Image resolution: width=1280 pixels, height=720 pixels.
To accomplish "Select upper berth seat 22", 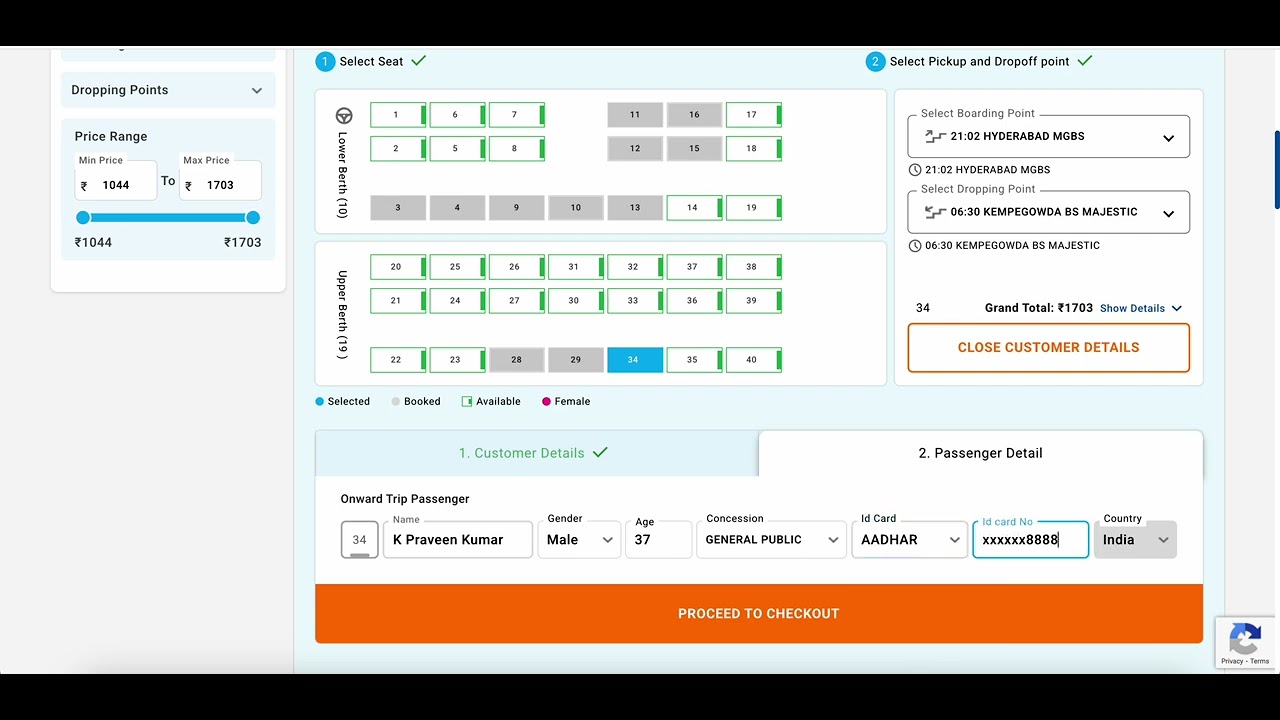I will click(398, 360).
